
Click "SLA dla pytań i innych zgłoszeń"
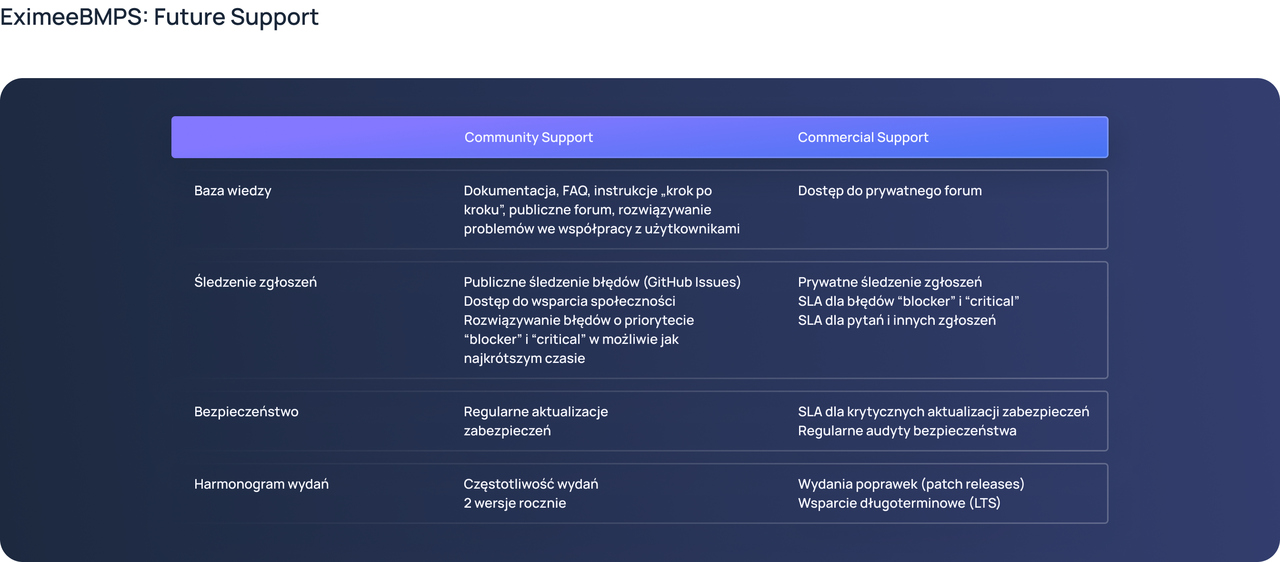click(896, 320)
